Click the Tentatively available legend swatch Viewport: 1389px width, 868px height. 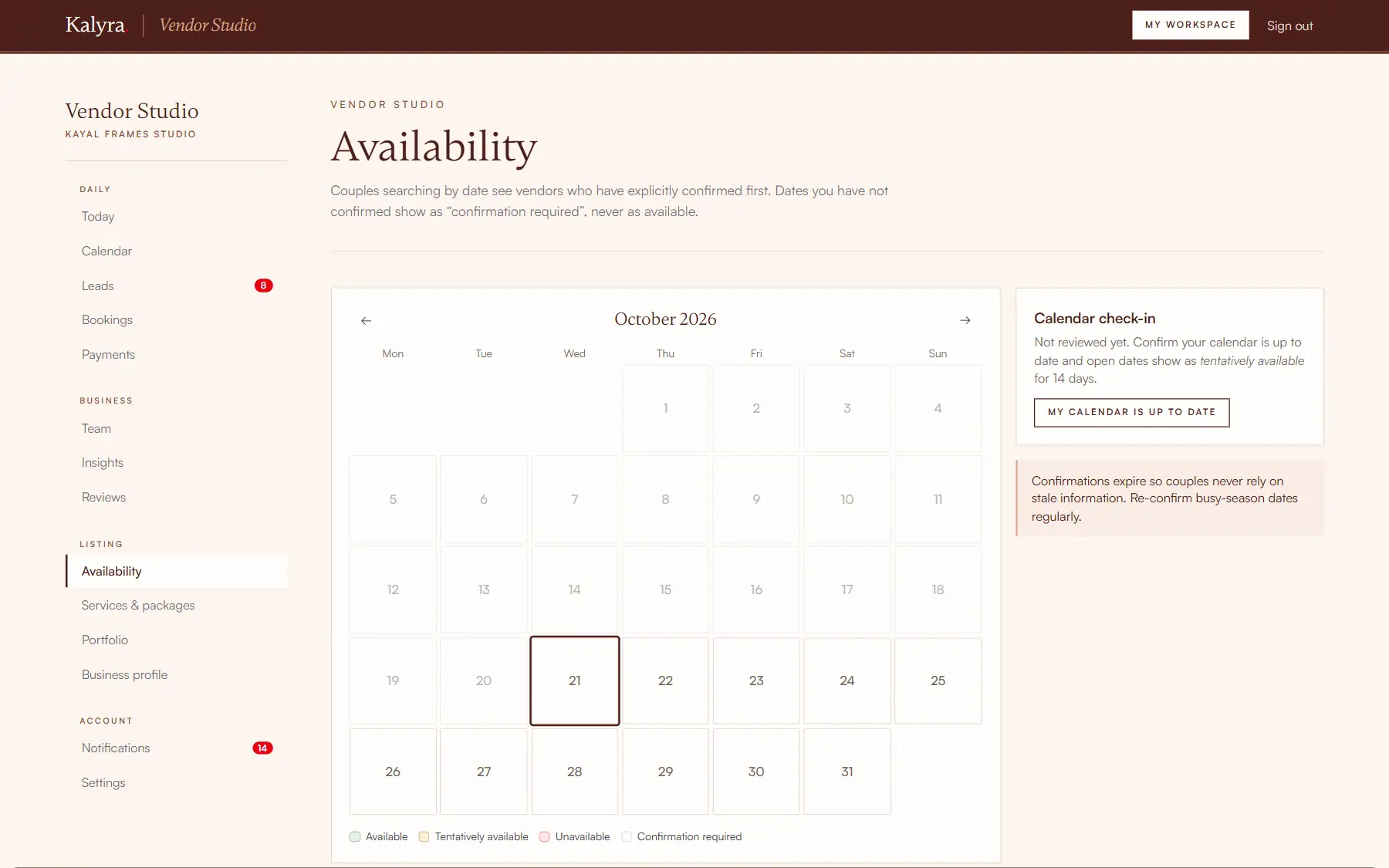424,836
